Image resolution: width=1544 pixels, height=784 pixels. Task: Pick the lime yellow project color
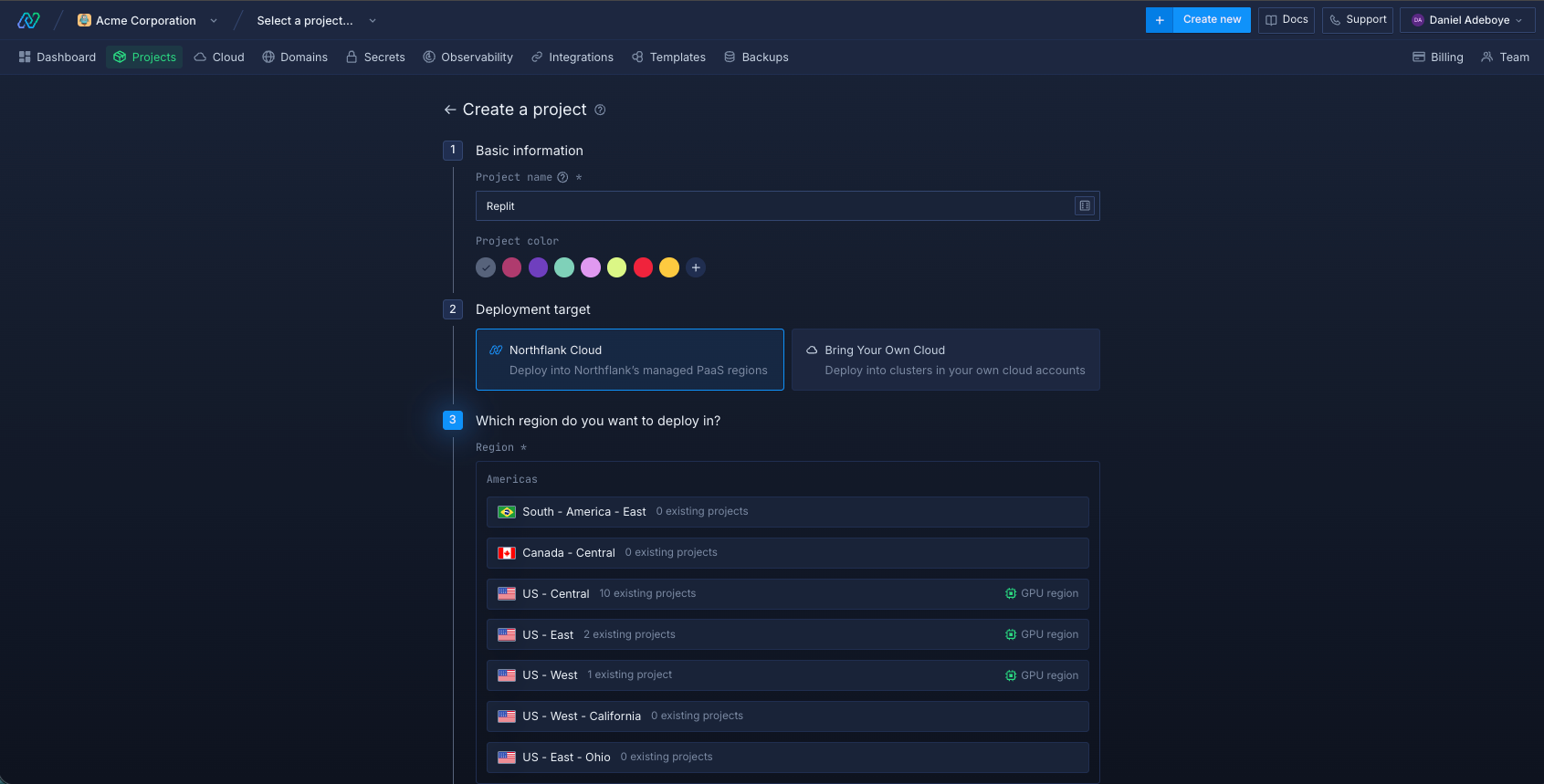click(x=617, y=267)
